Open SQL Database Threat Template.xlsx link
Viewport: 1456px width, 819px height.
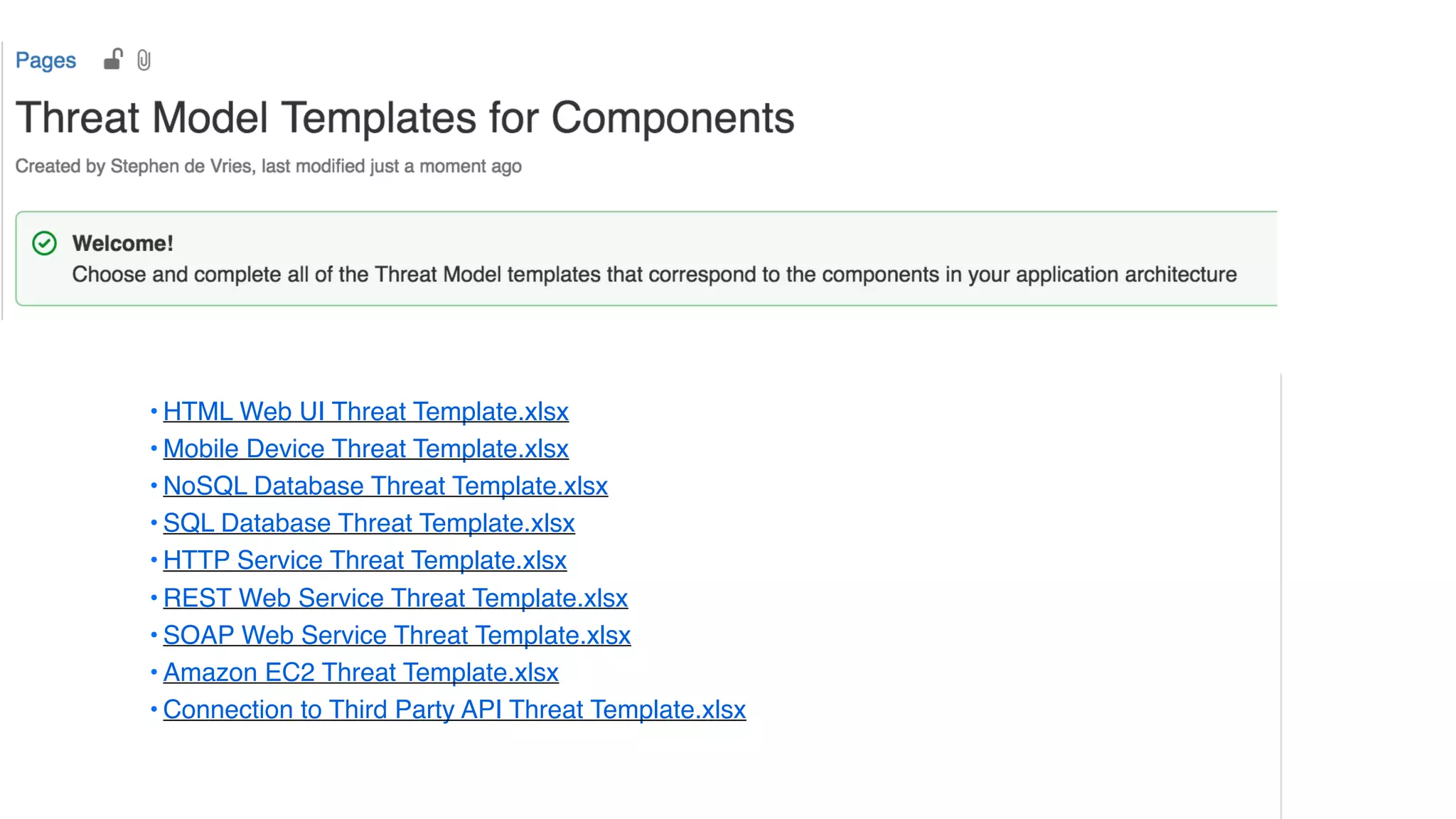368,523
